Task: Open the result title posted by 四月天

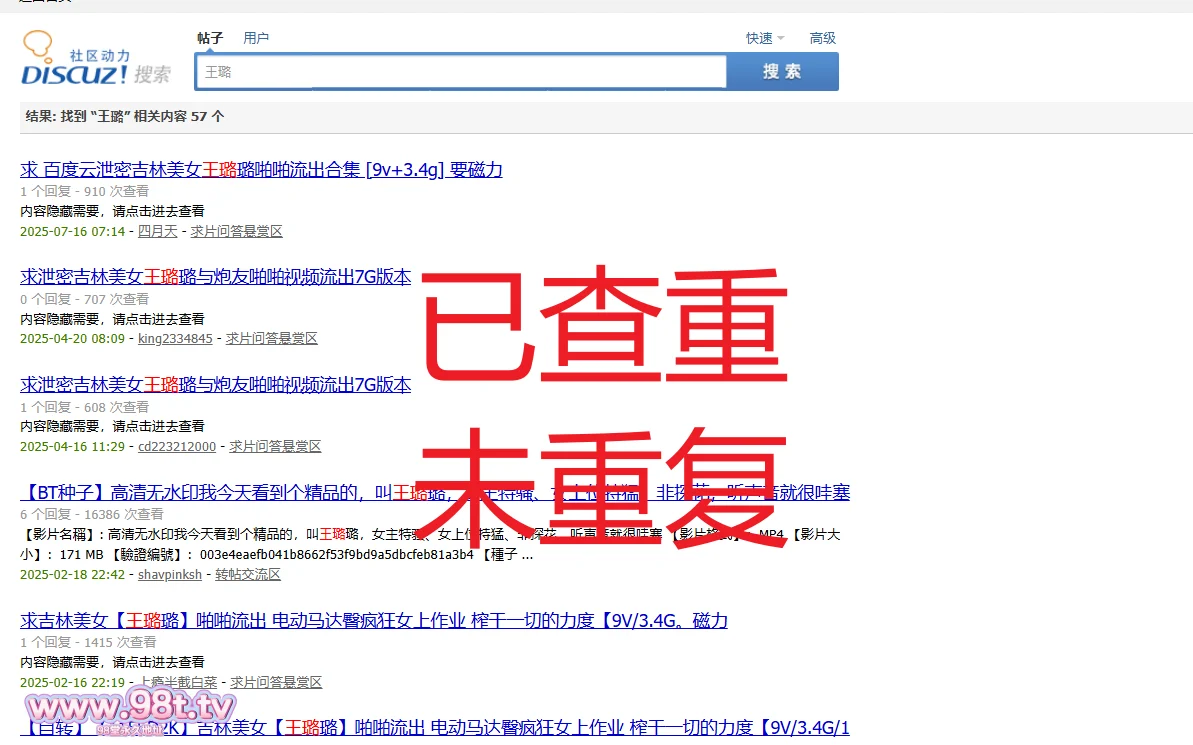Action: coord(261,170)
